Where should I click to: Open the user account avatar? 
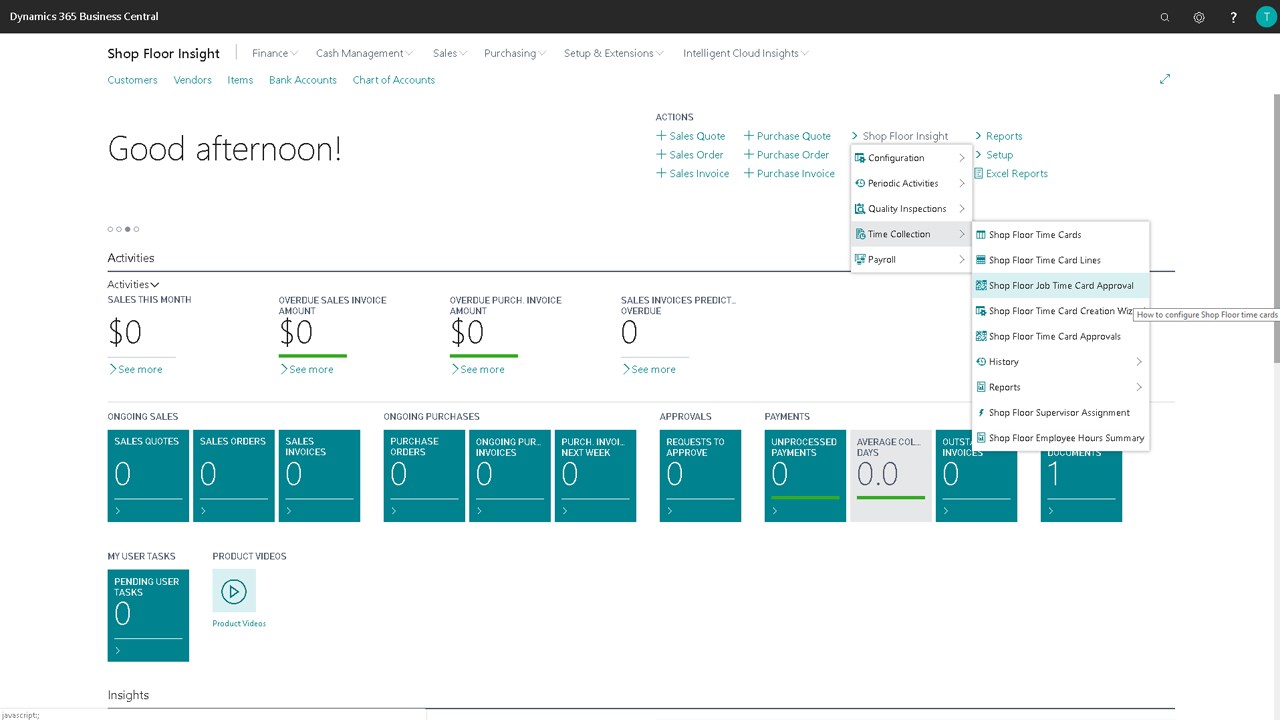point(1266,17)
